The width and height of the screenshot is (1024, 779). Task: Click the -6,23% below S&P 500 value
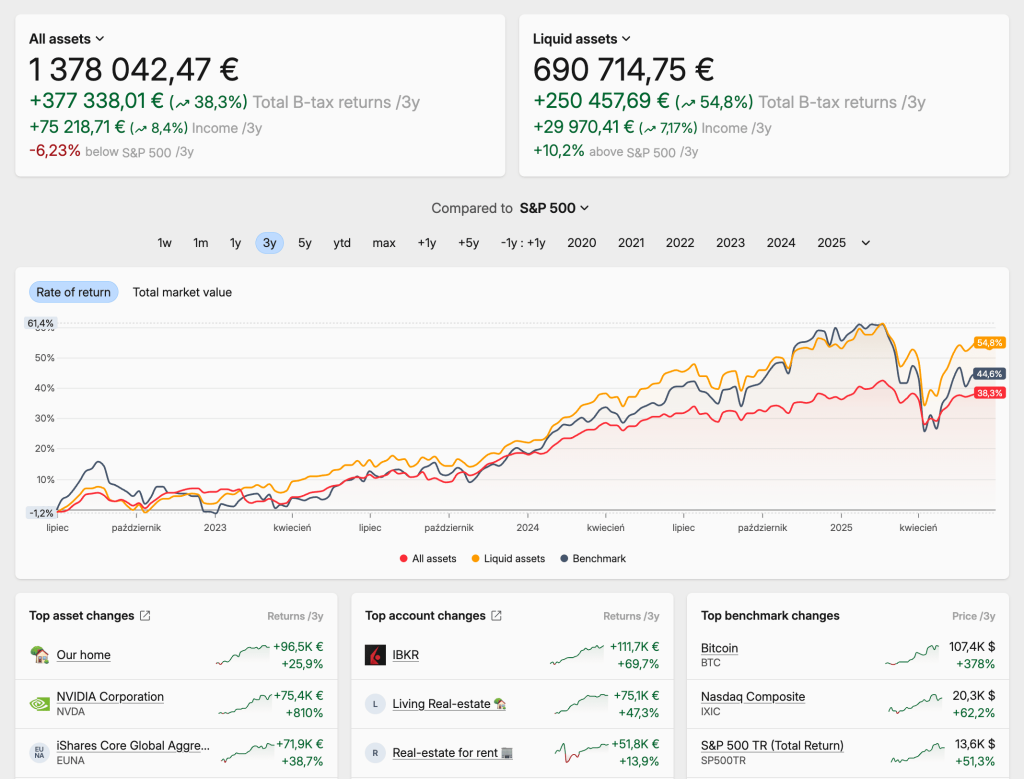(x=55, y=151)
